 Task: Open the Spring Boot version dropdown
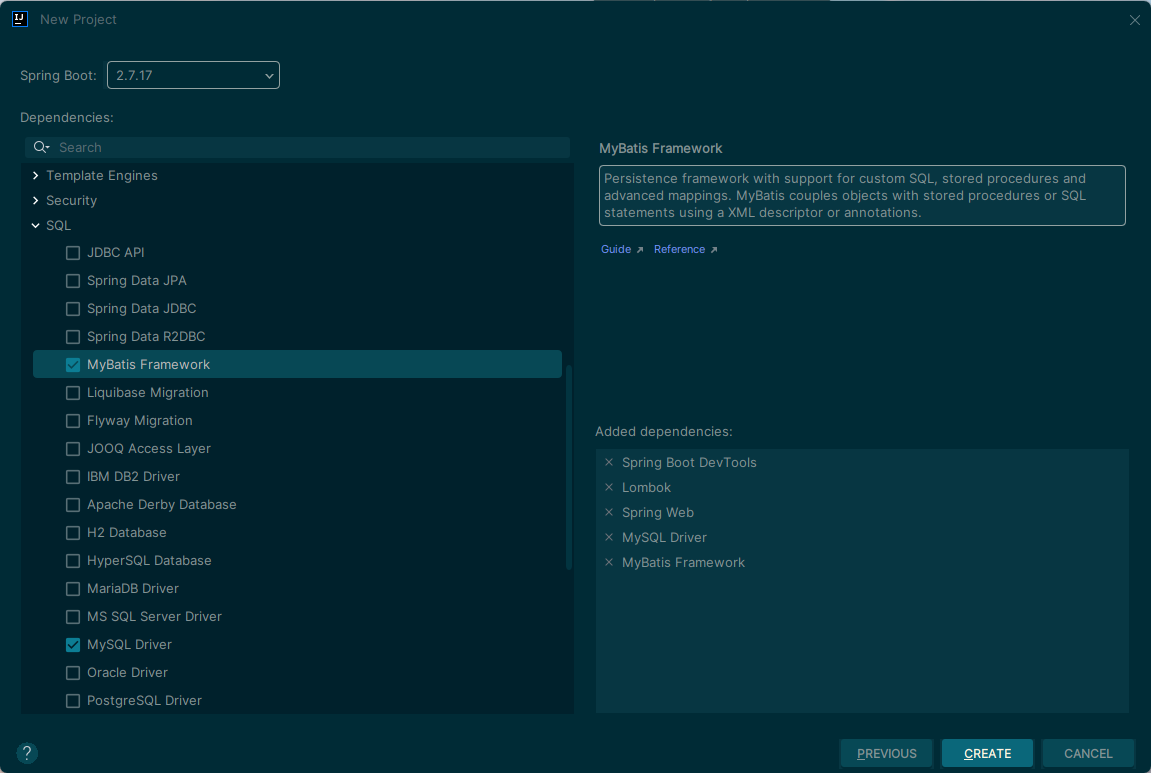tap(193, 75)
